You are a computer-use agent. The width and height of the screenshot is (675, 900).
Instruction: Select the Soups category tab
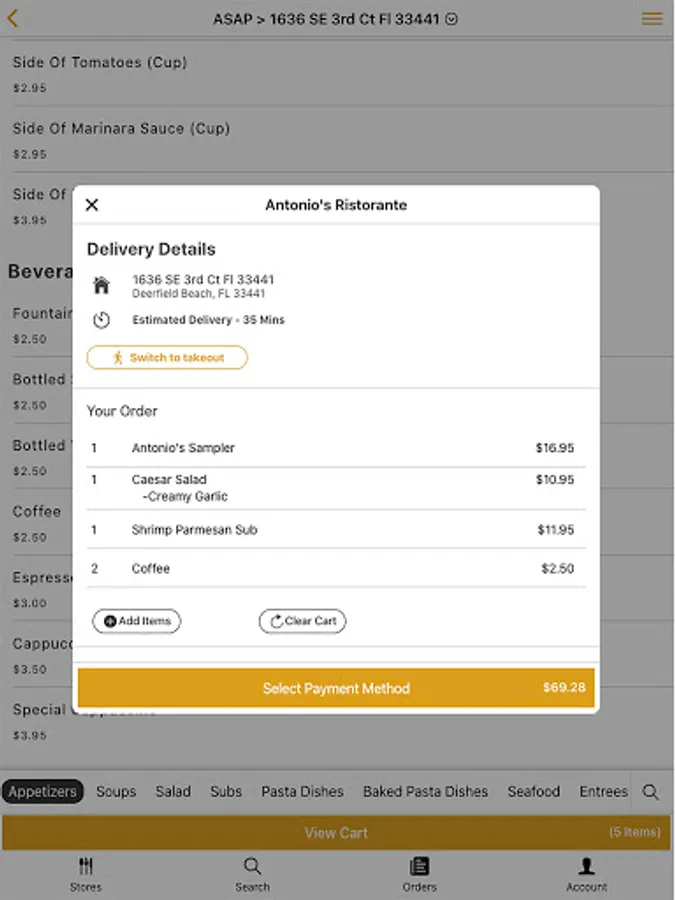(116, 791)
